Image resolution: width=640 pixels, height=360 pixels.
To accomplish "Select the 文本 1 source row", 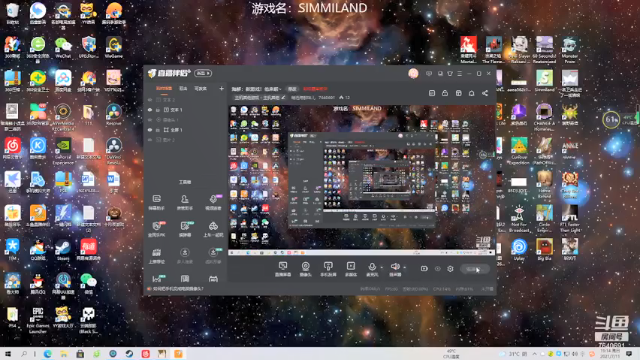I will 186,110.
